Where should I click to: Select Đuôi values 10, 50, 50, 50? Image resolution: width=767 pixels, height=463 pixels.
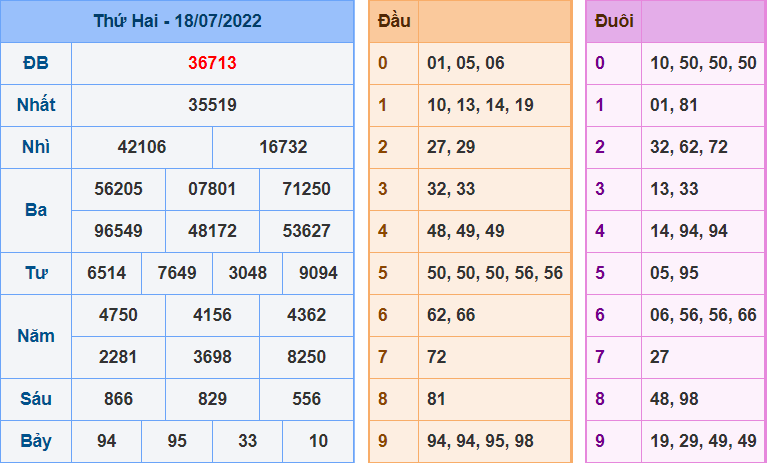click(703, 63)
